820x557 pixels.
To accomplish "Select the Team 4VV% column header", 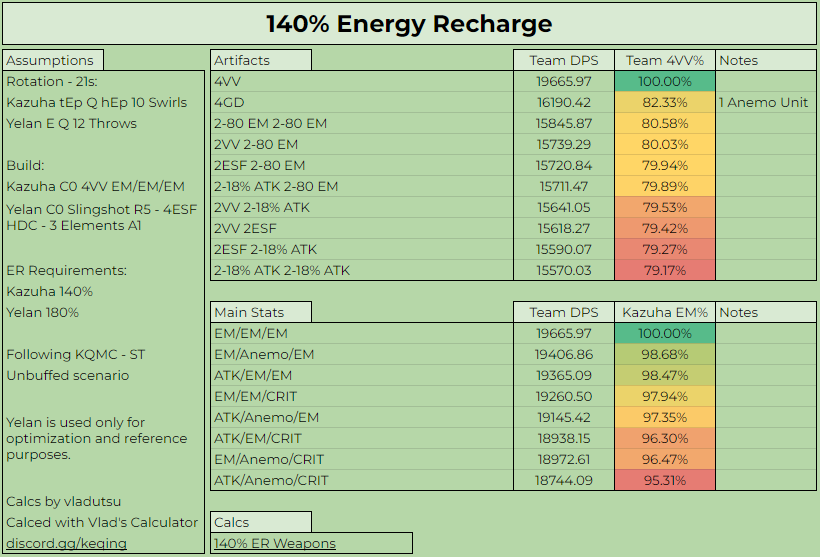I will pyautogui.click(x=664, y=60).
